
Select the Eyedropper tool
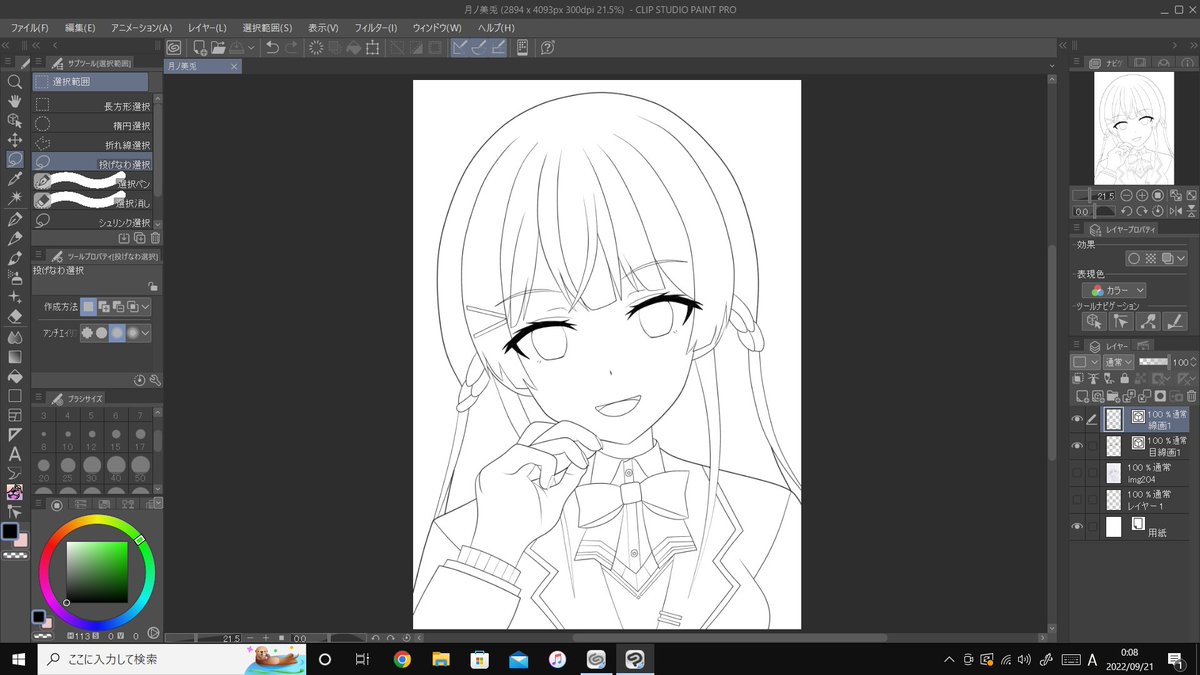[15, 179]
